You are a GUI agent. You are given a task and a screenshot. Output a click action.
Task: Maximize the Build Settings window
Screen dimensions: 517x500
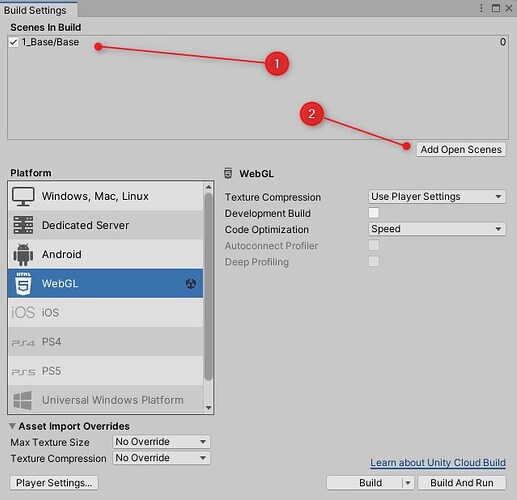496,8
